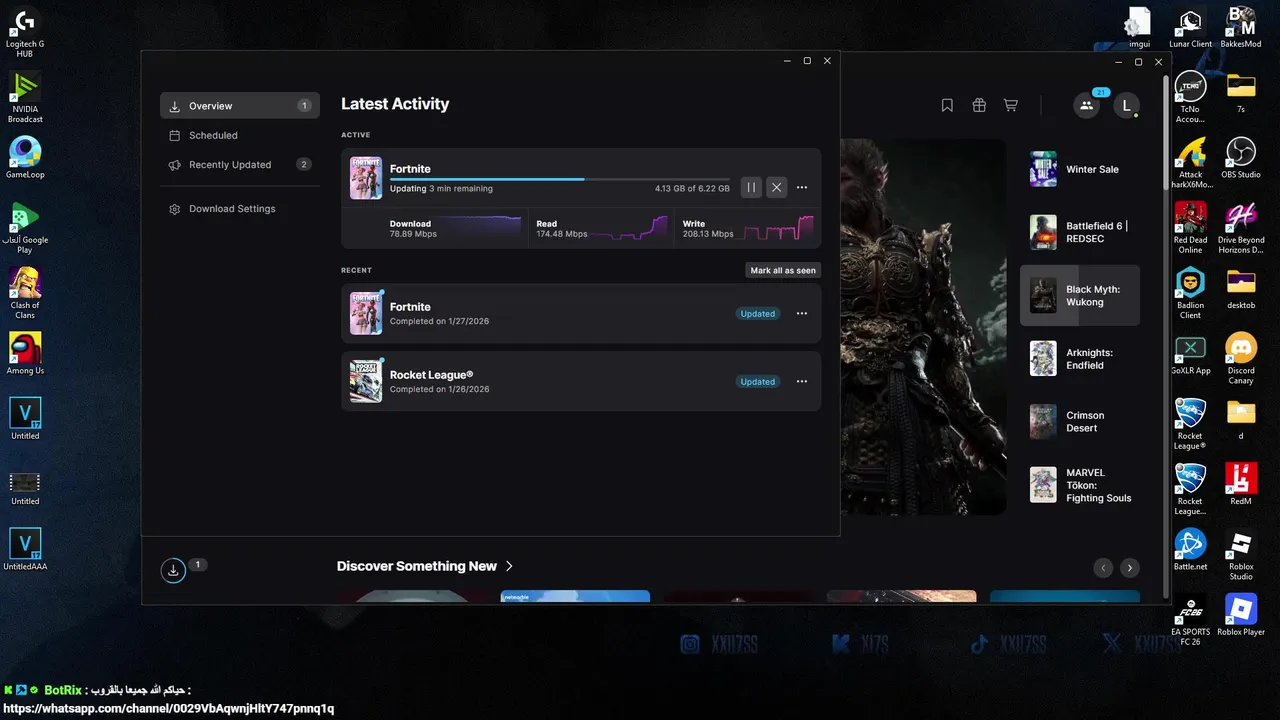Select Winter Sale in the store carousel
1280x720 pixels.
pyautogui.click(x=1080, y=169)
